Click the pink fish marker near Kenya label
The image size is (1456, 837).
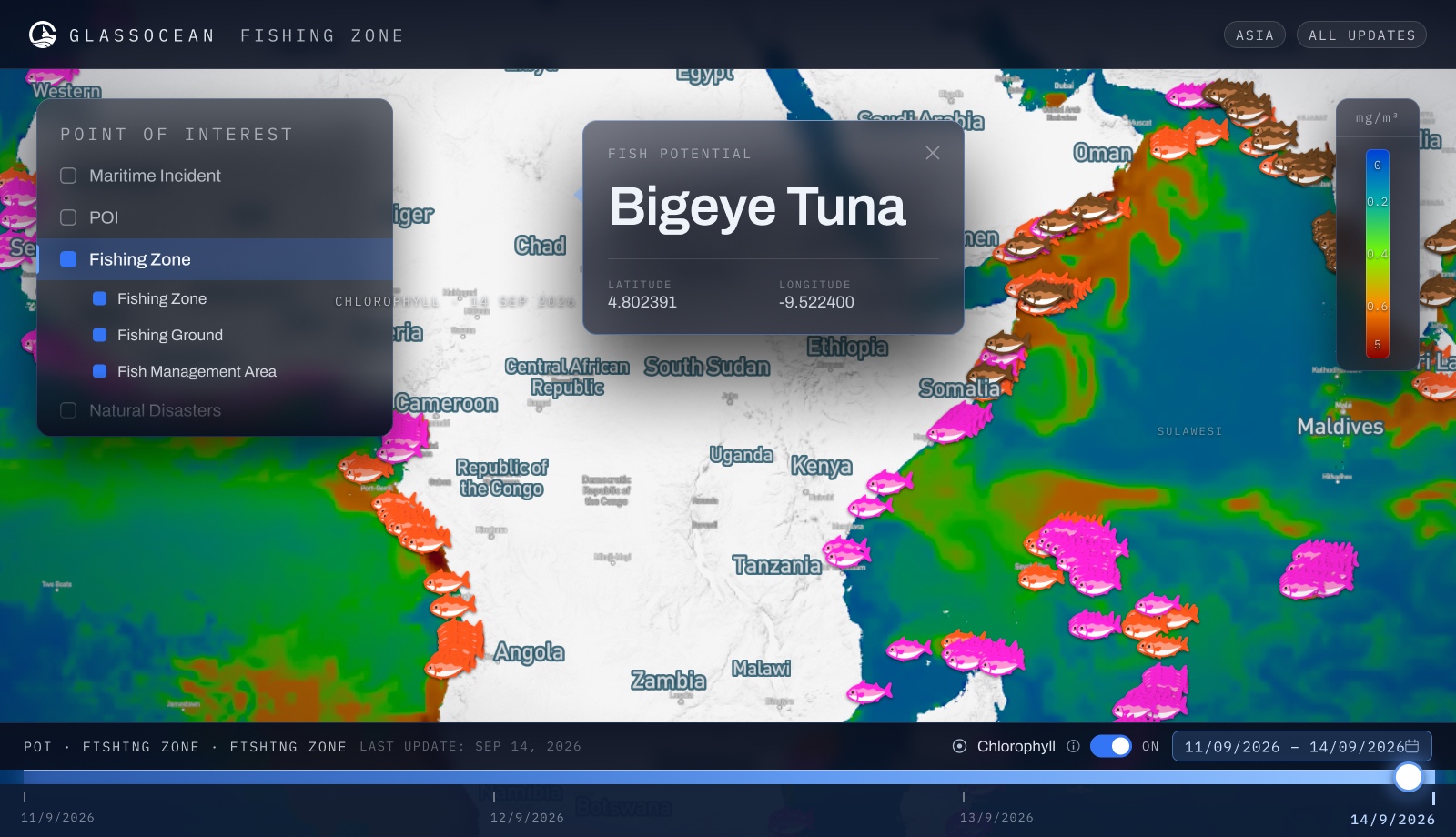(890, 481)
